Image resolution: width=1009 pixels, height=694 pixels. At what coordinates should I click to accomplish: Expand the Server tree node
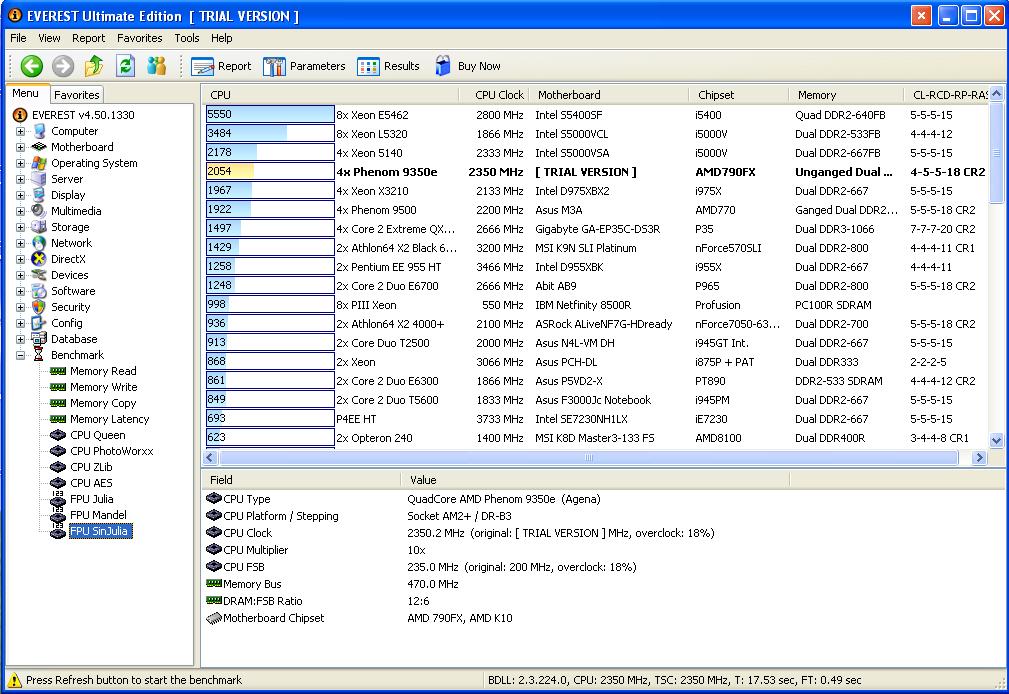pyautogui.click(x=21, y=180)
